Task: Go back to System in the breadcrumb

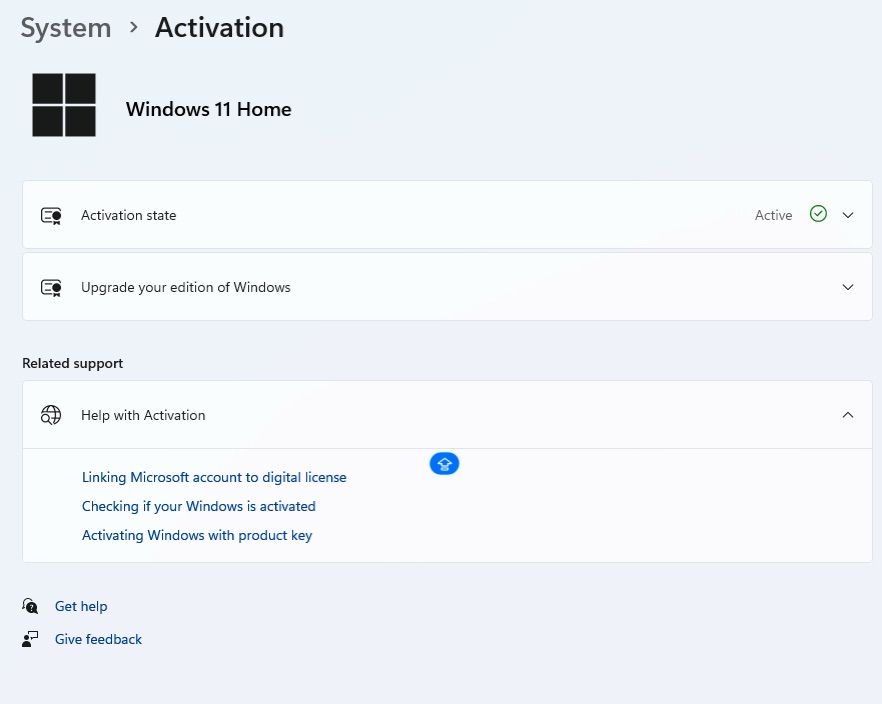Action: coord(66,28)
